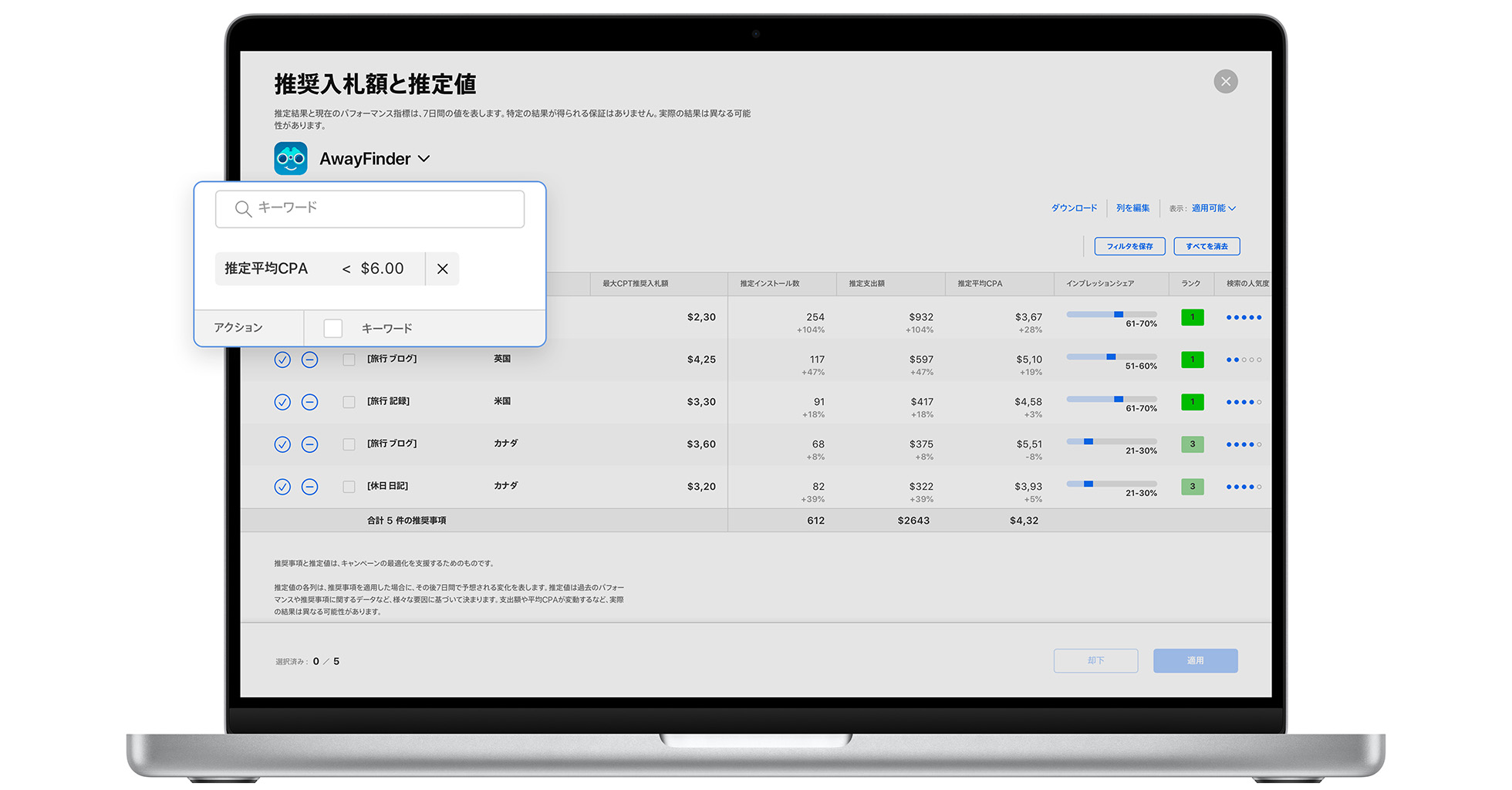Sort by 推定インストール数 column
1512x790 pixels.
point(770,283)
